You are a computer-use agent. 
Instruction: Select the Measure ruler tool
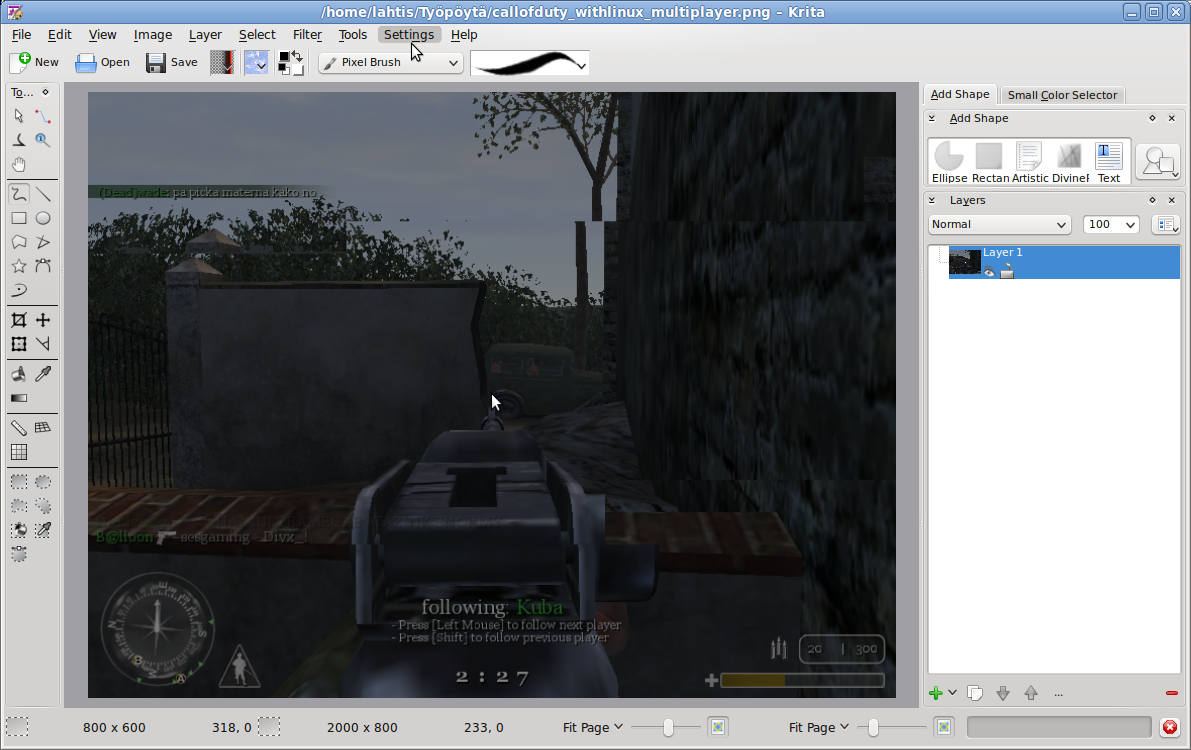tap(18, 428)
